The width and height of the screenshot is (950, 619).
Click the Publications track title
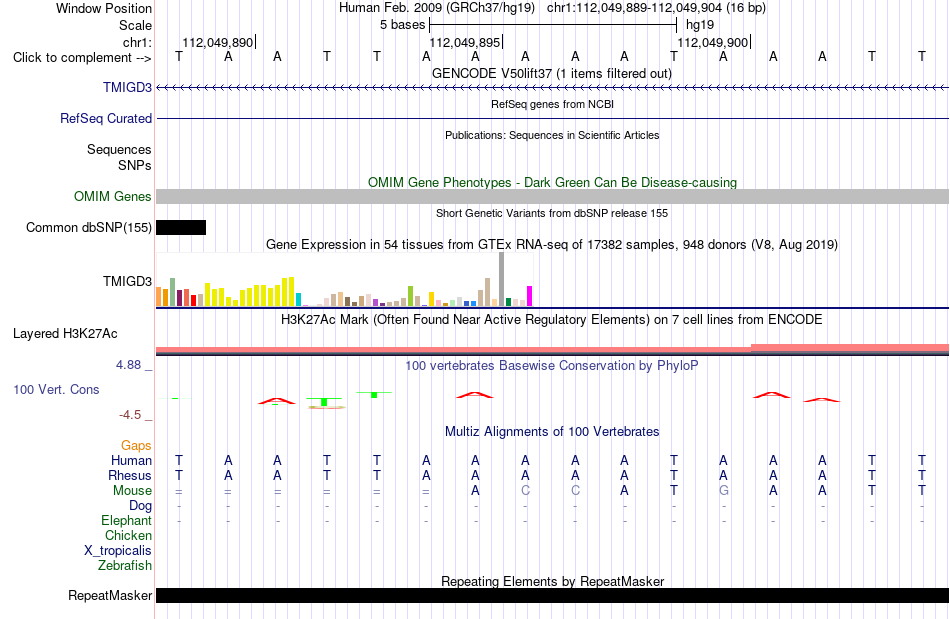pos(552,135)
